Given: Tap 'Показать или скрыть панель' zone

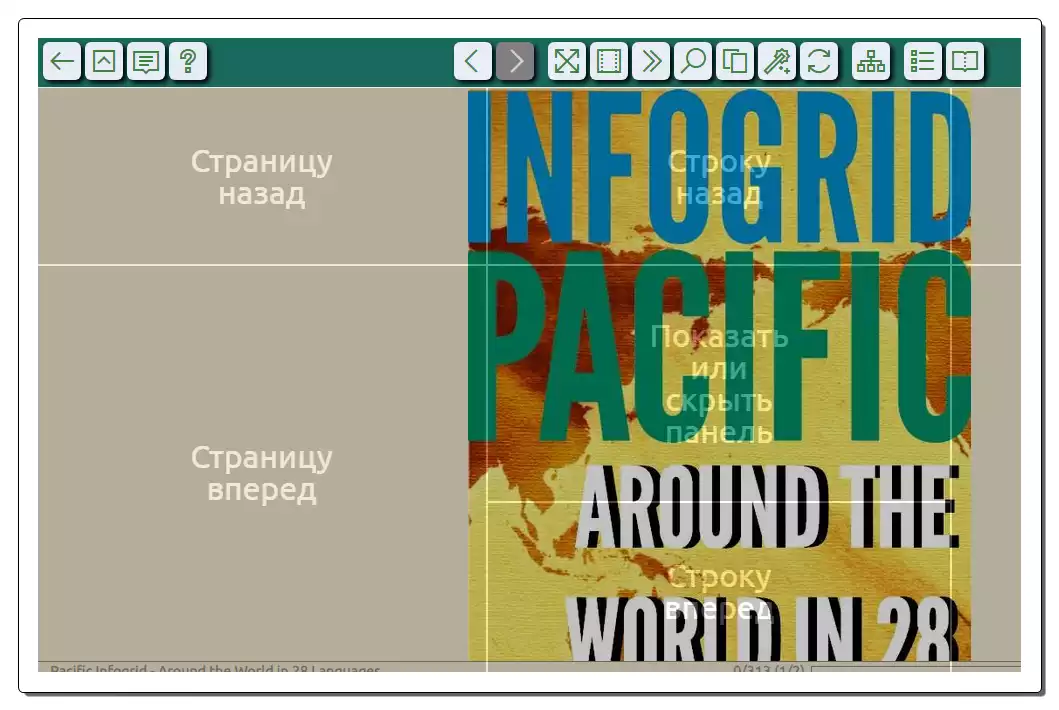Looking at the screenshot, I should pos(719,383).
